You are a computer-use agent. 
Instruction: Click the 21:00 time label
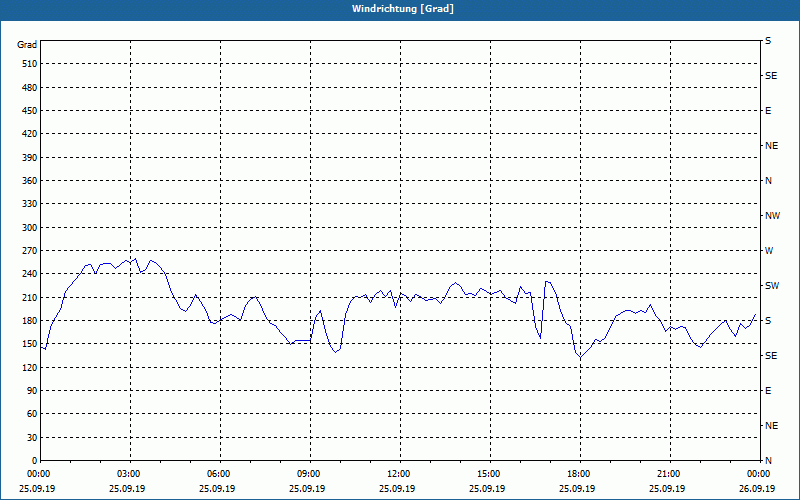point(670,473)
